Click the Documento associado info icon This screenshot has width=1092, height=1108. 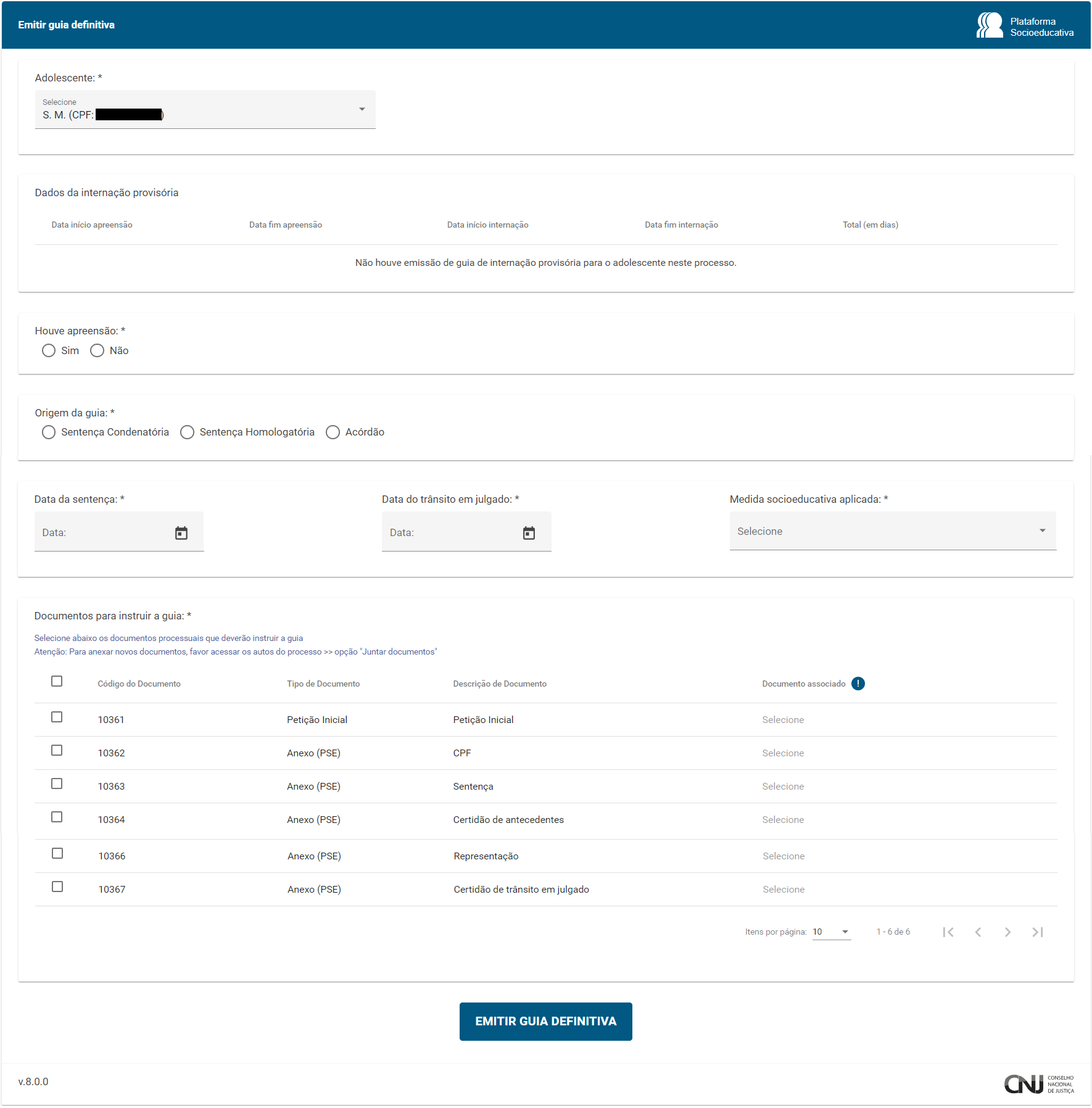858,684
